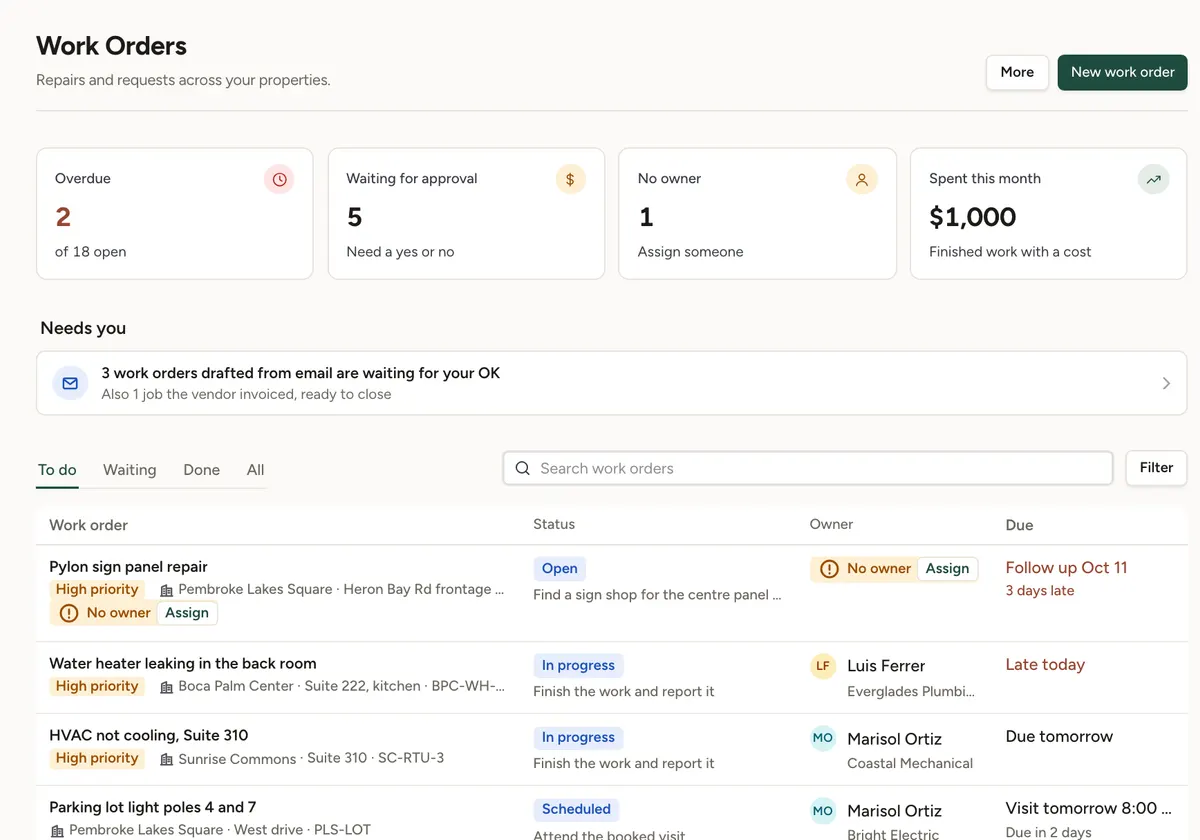Create a New work order
The image size is (1200, 840).
tap(1122, 72)
